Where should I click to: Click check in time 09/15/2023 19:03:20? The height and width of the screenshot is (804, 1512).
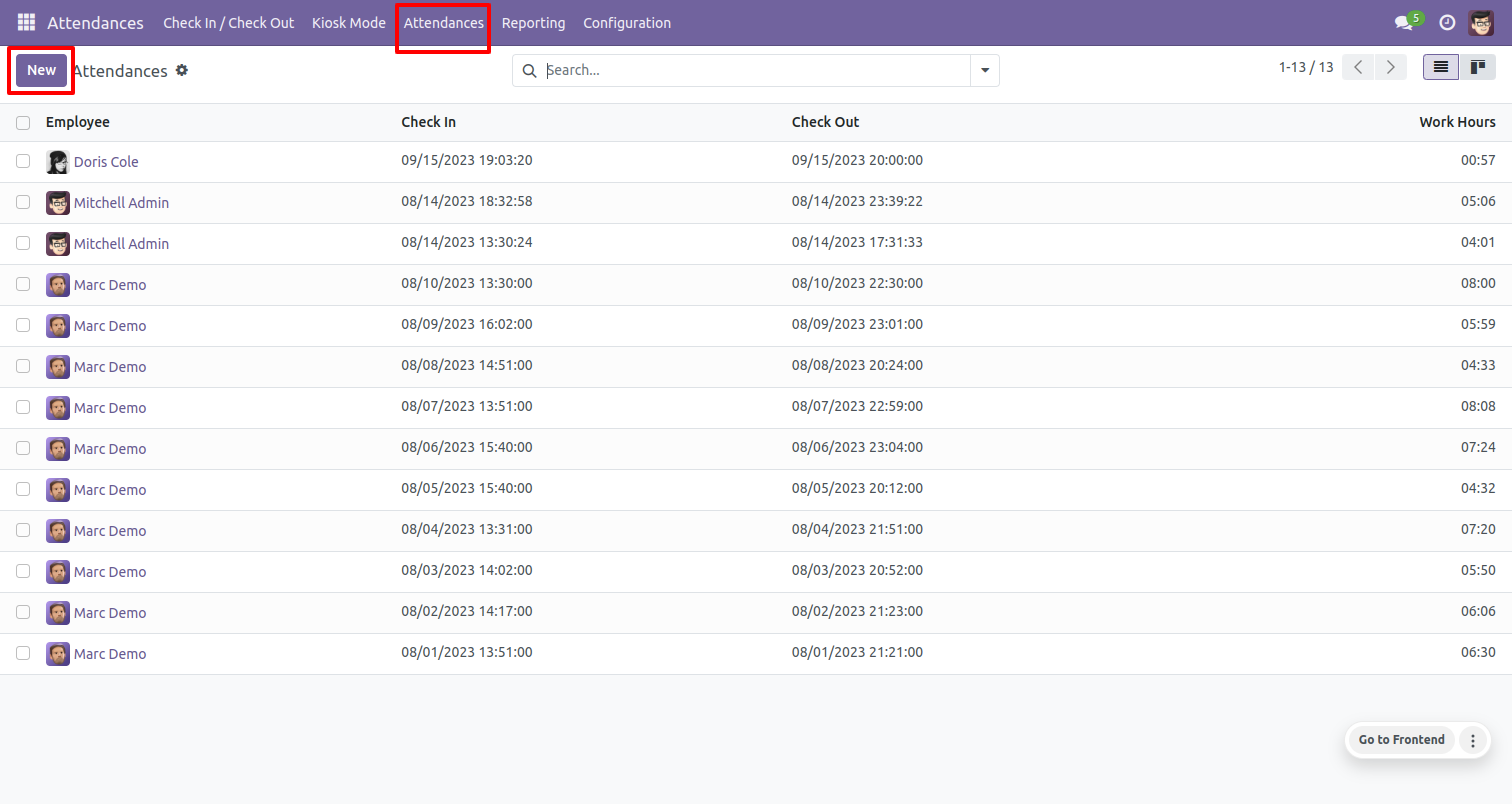point(467,160)
